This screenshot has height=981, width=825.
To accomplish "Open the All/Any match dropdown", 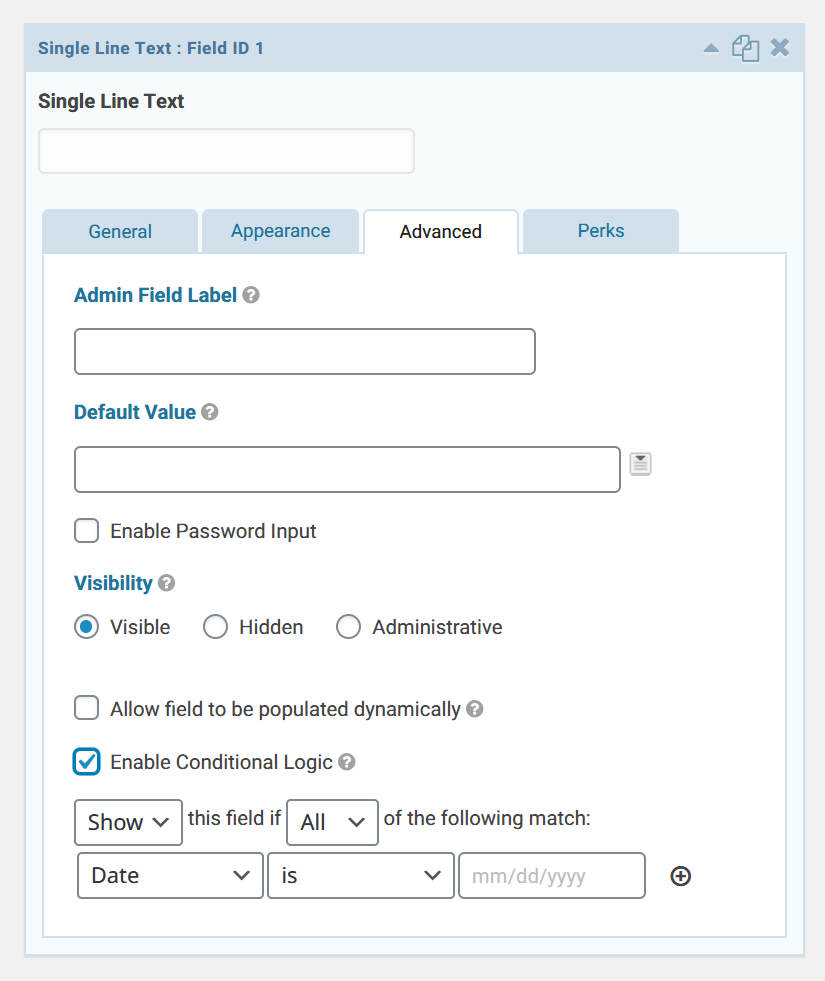I will pos(332,822).
